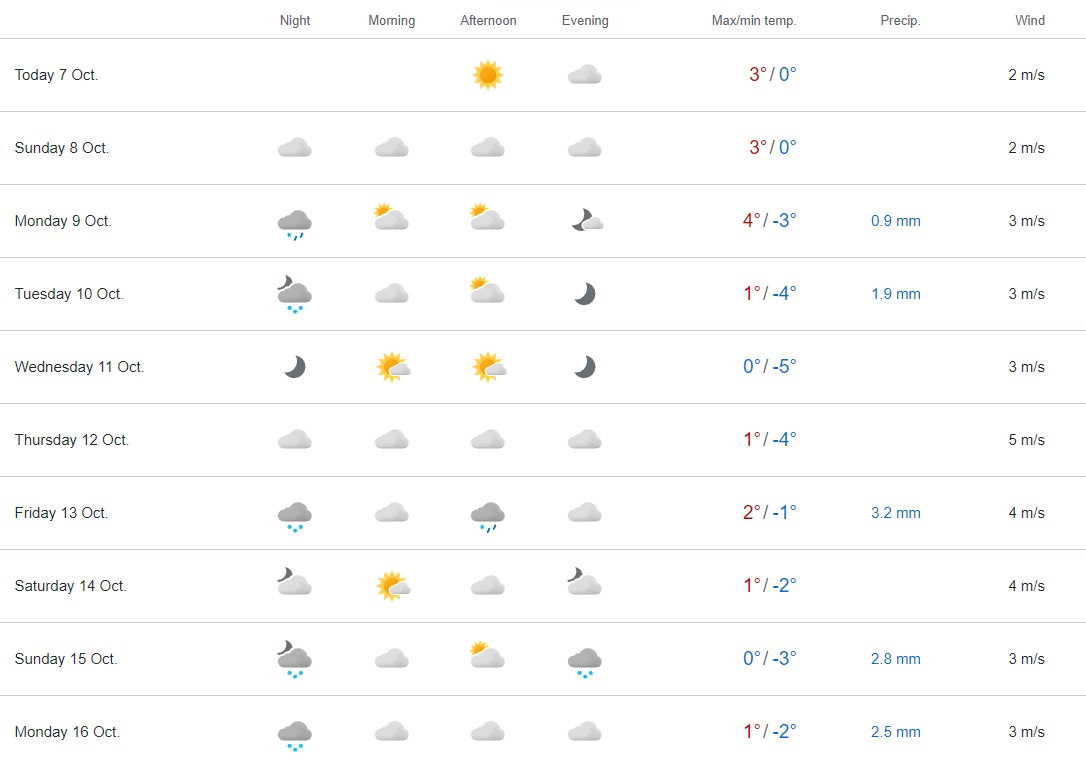Click Saturday 14 Oct. morning sun icon
The width and height of the screenshot is (1086, 765).
(x=392, y=586)
